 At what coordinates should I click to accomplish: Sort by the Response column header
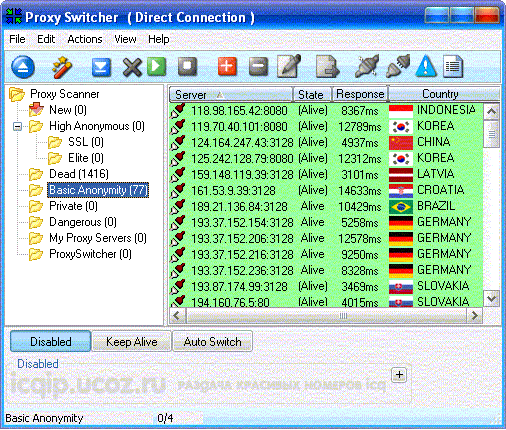pos(360,94)
